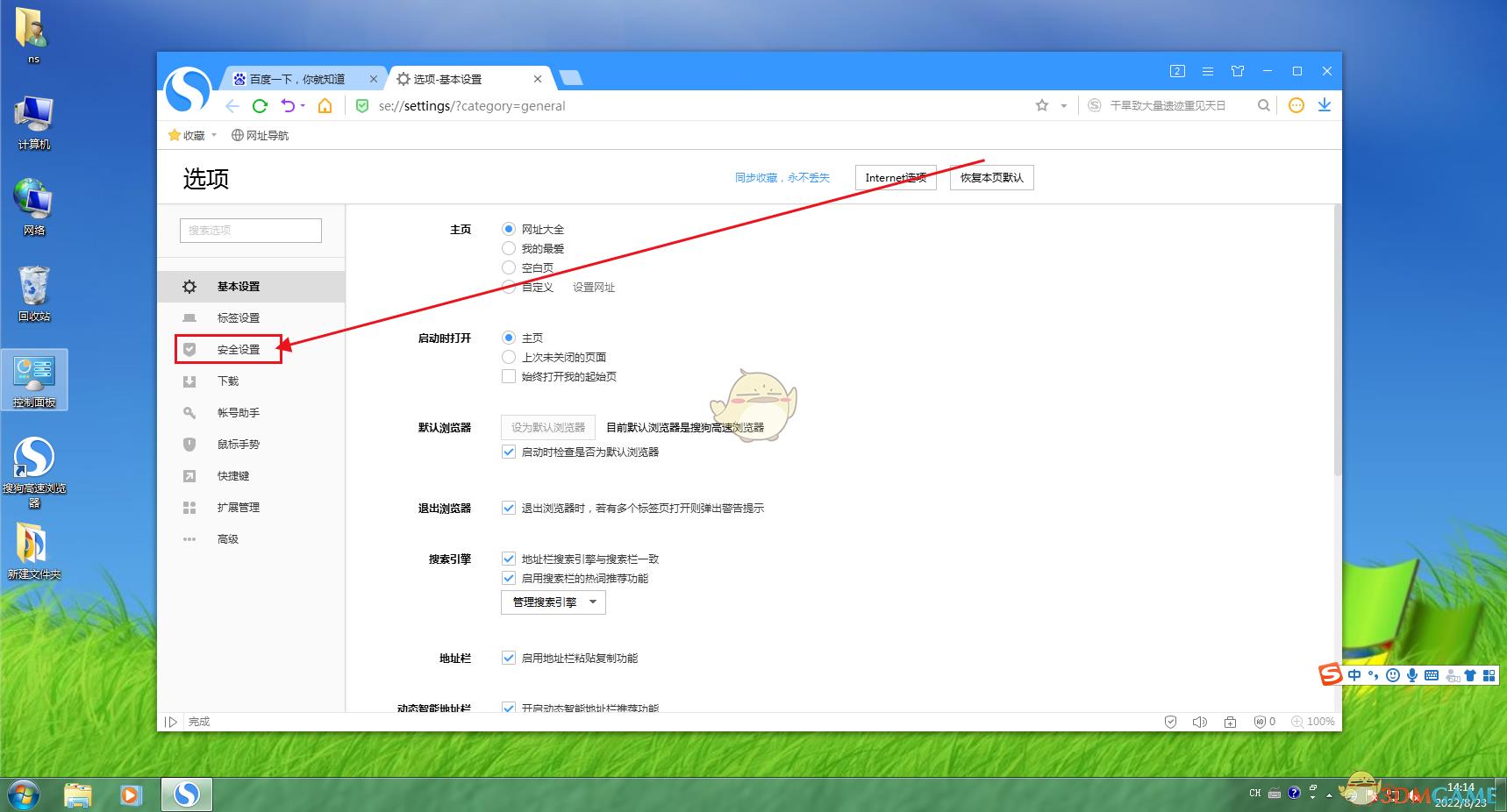Open 网址导航 on the bookmarks bar
This screenshot has width=1507, height=812.
(260, 135)
